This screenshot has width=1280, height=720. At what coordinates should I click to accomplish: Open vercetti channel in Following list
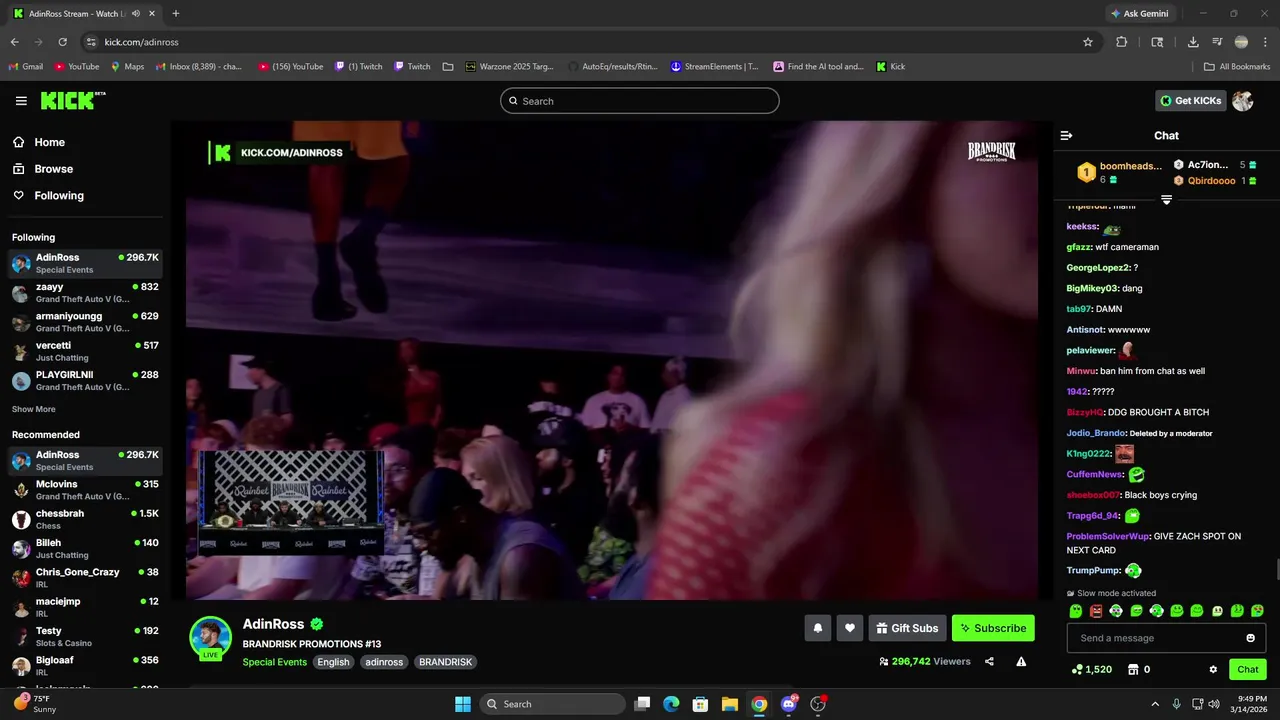tap(85, 351)
